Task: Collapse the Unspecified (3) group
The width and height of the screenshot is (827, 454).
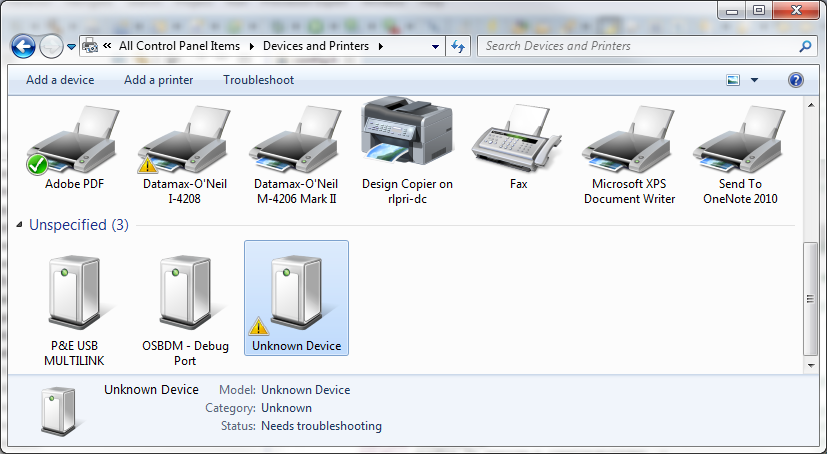Action: pos(20,225)
